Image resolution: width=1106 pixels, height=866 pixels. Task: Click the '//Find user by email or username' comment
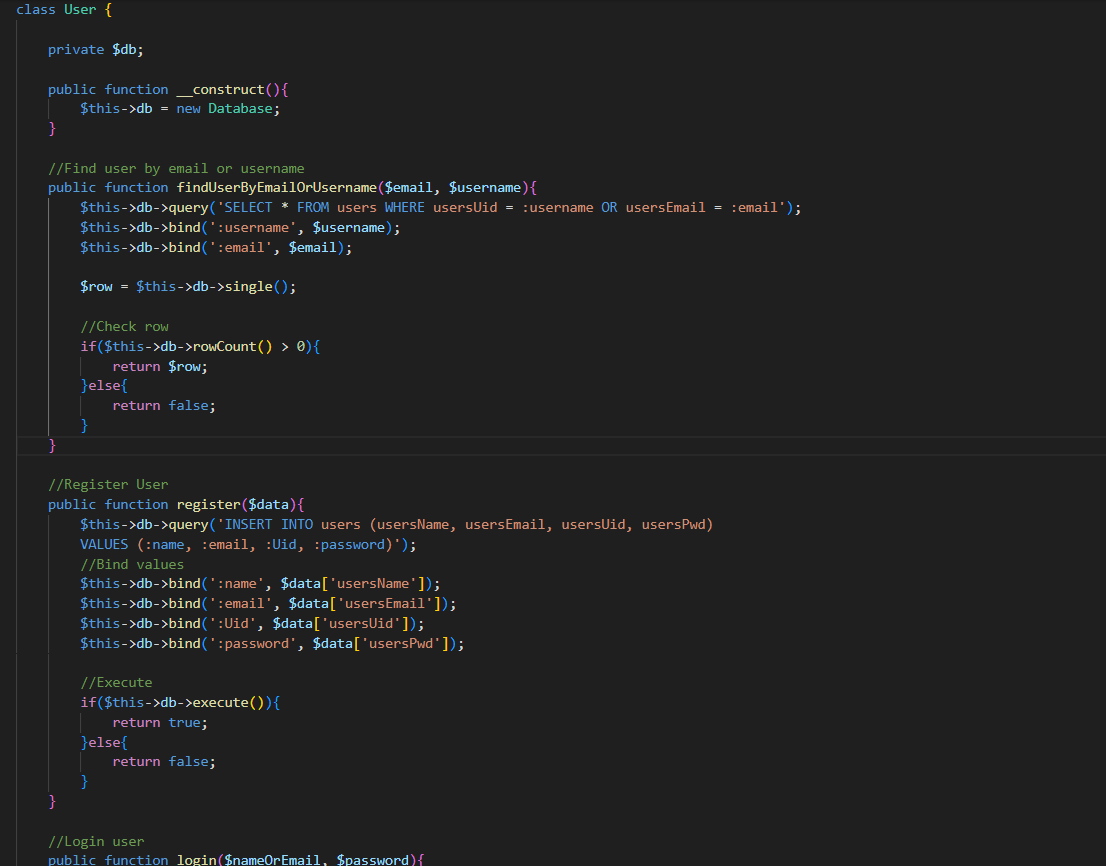176,169
